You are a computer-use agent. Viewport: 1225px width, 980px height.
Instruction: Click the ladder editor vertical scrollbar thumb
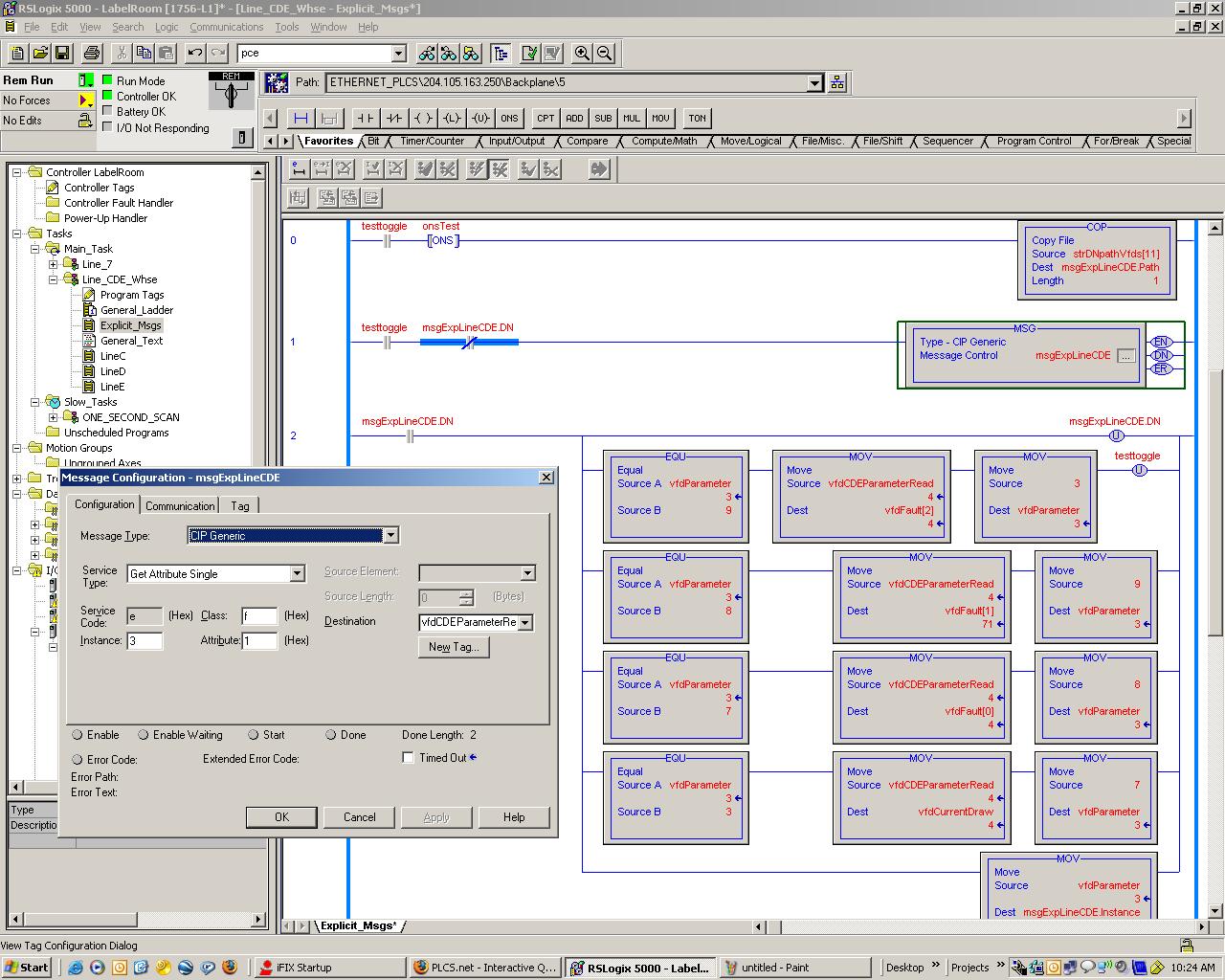(1214, 502)
